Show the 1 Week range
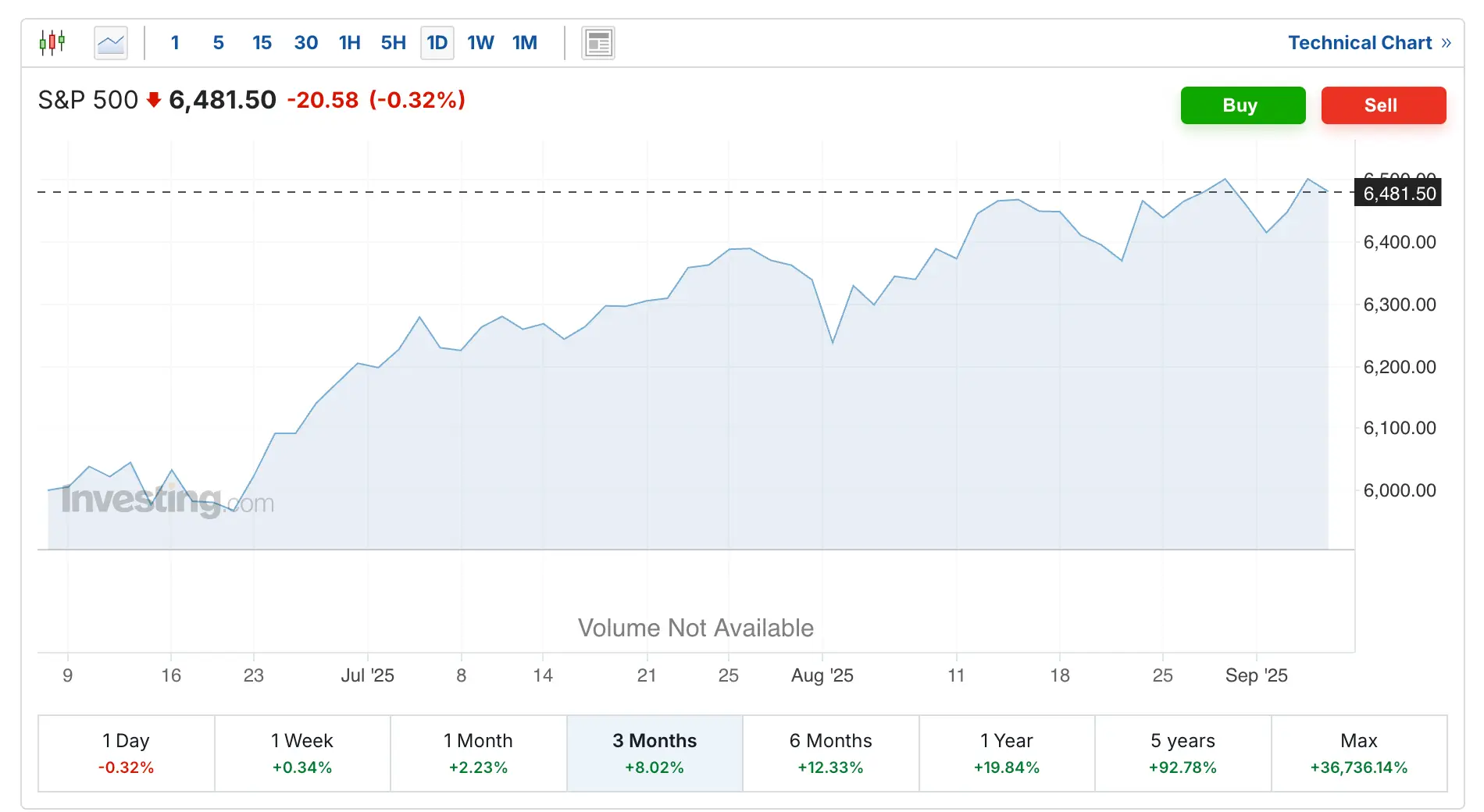 click(x=302, y=753)
